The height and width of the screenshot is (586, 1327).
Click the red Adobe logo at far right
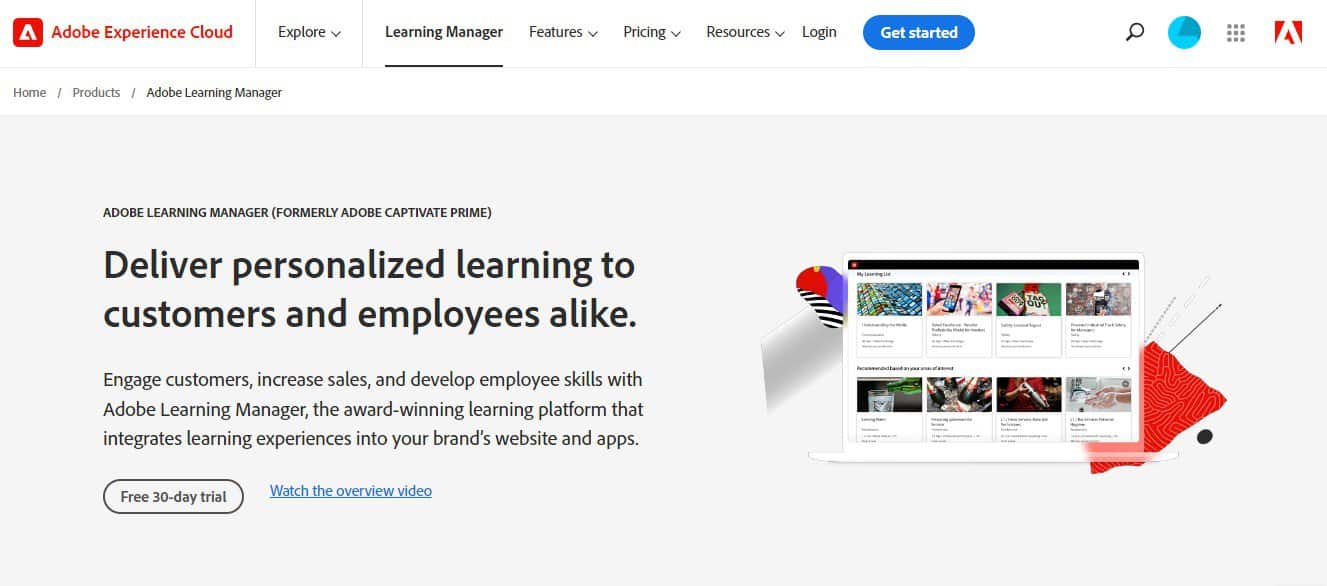coord(1288,32)
